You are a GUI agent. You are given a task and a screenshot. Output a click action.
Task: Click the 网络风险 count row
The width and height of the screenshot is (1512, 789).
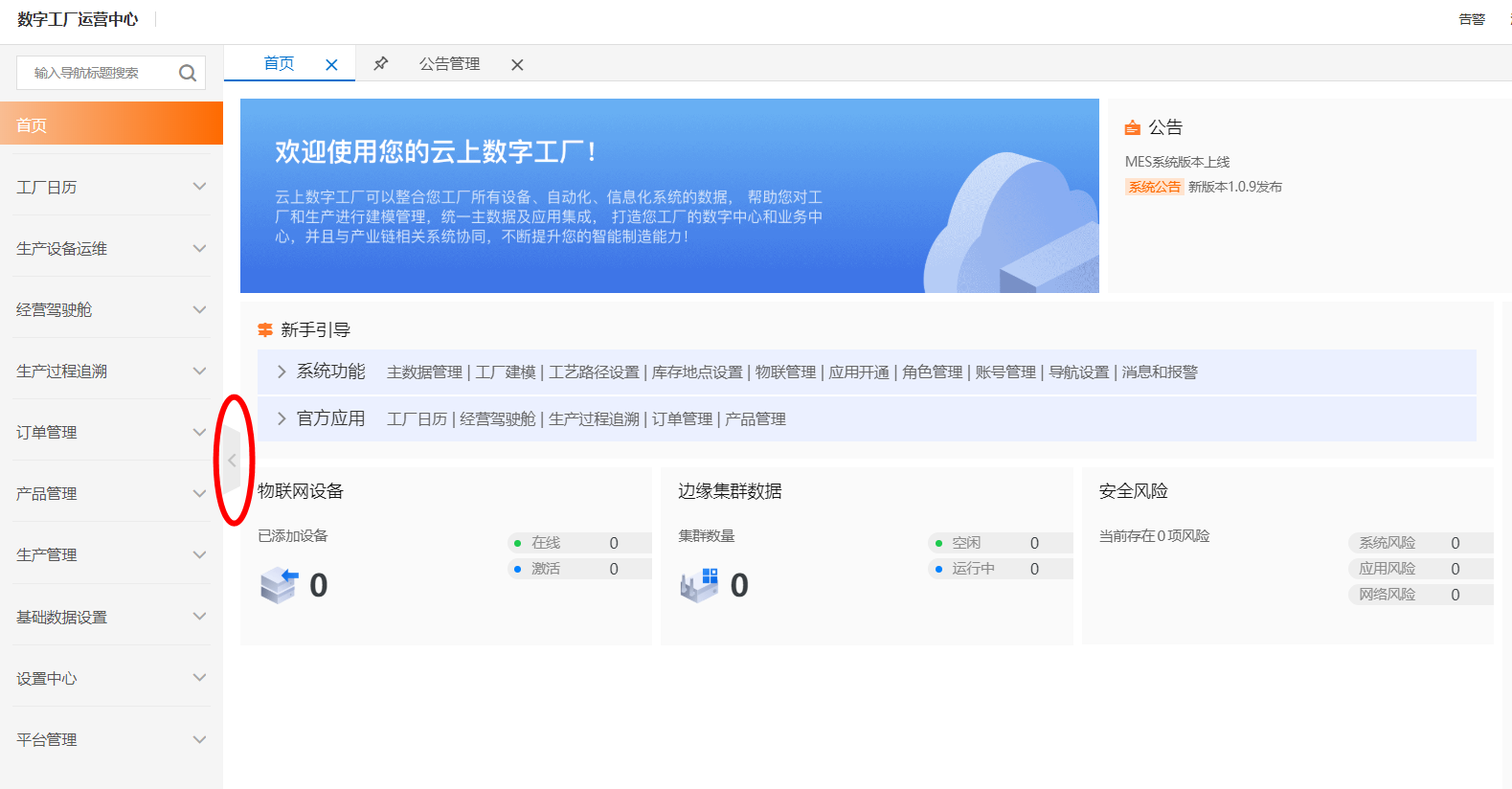pyautogui.click(x=1421, y=595)
